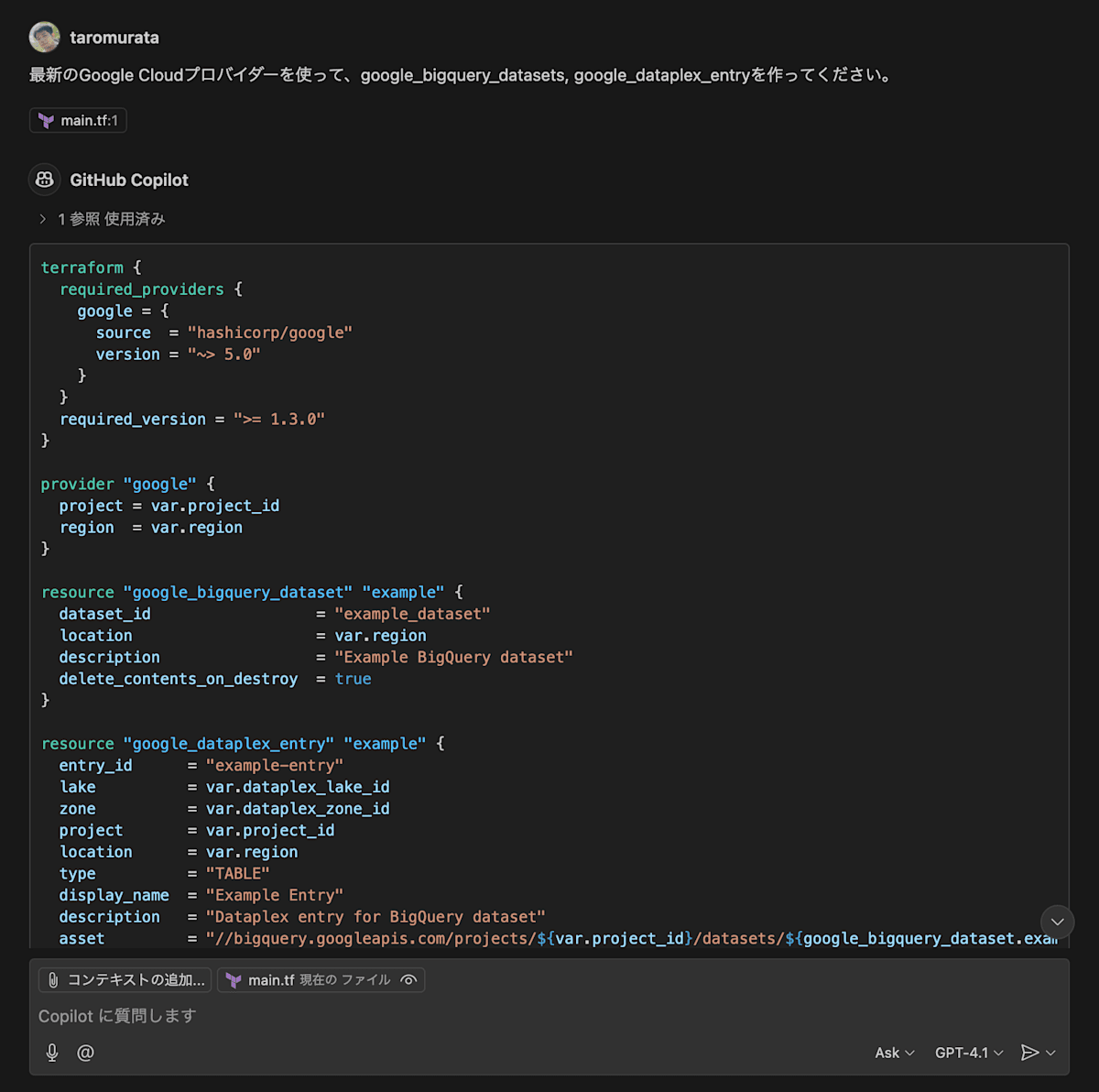Click the "hashicorp/google" source string
Screen dimensions: 1099x1092
point(270,333)
